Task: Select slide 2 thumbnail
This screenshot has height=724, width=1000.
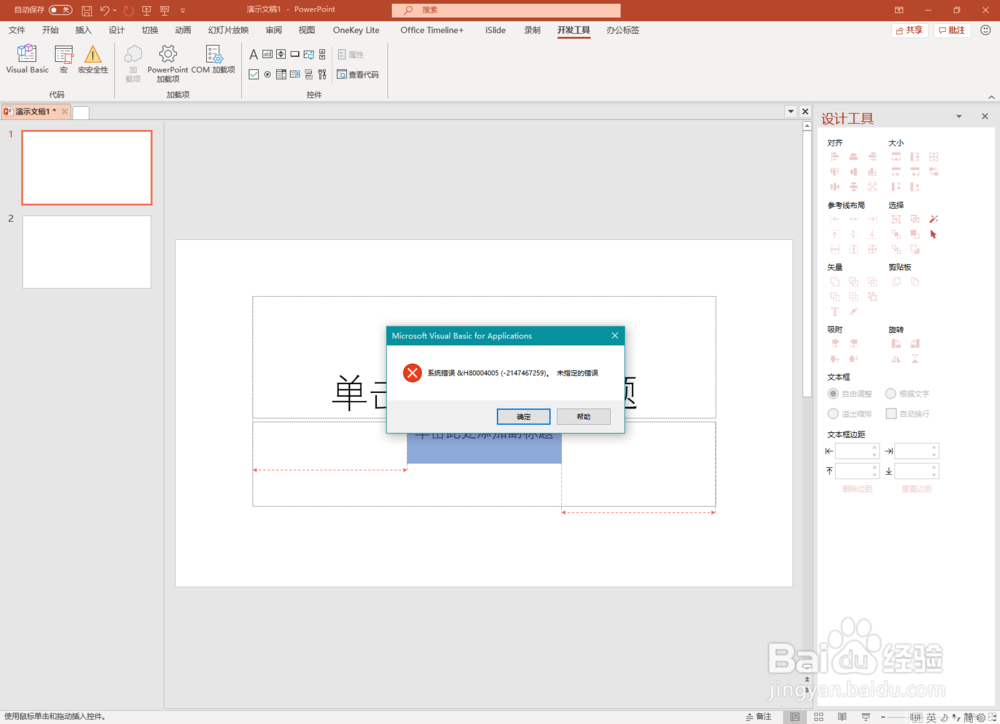Action: (87, 252)
